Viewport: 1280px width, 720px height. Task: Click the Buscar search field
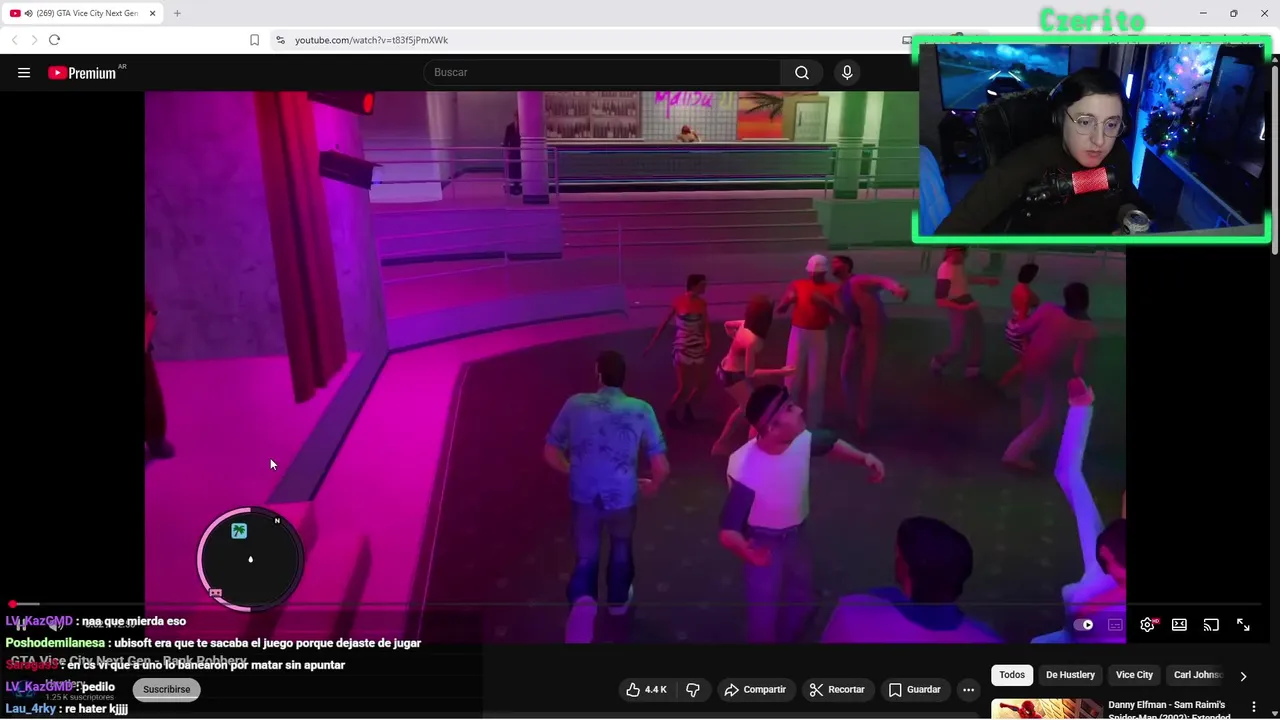603,72
